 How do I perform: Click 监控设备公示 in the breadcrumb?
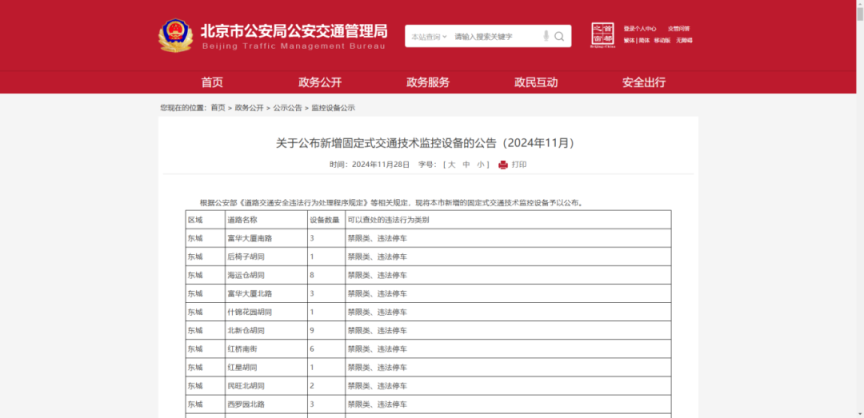[333, 107]
